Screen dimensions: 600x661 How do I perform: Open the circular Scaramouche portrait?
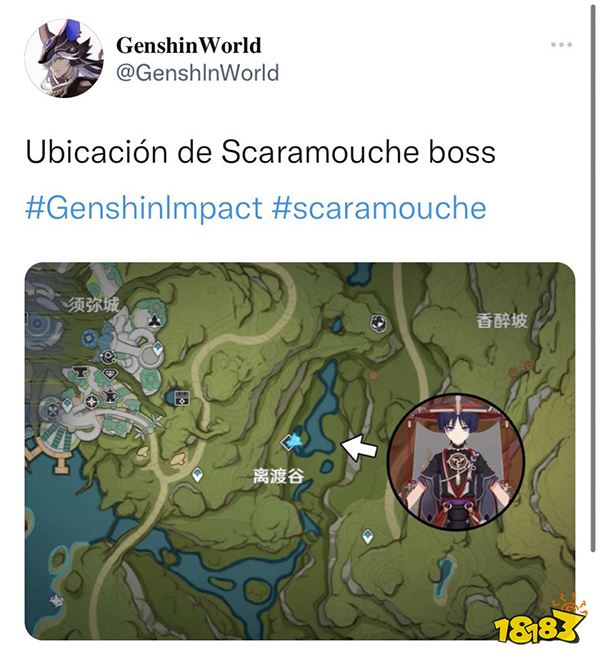click(456, 462)
